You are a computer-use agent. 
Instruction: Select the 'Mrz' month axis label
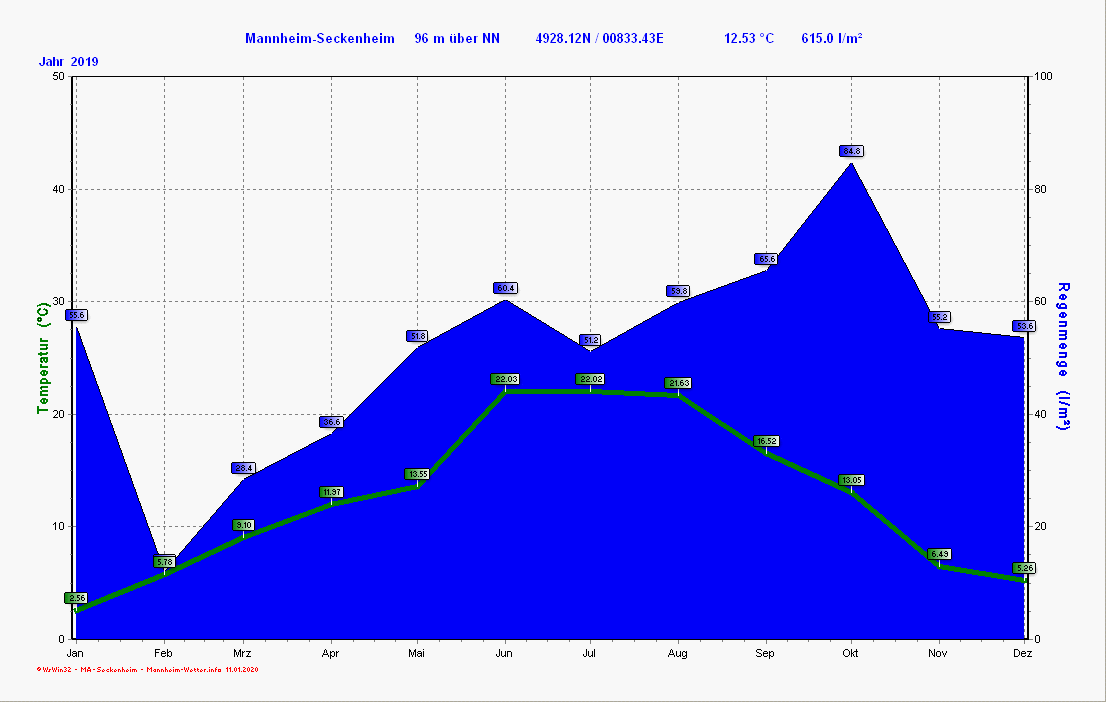(244, 653)
